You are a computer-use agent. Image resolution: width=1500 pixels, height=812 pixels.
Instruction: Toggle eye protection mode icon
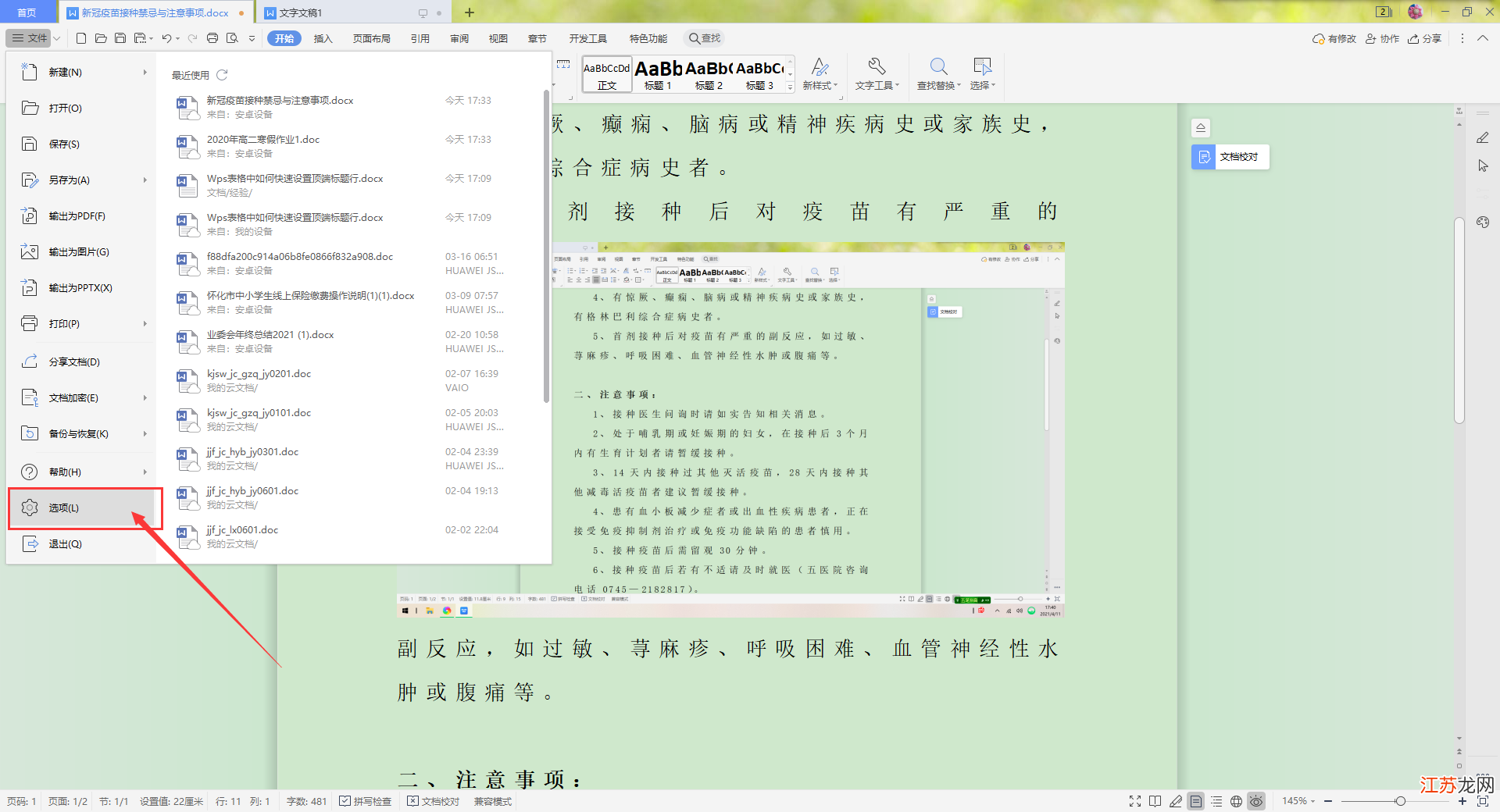click(1256, 801)
